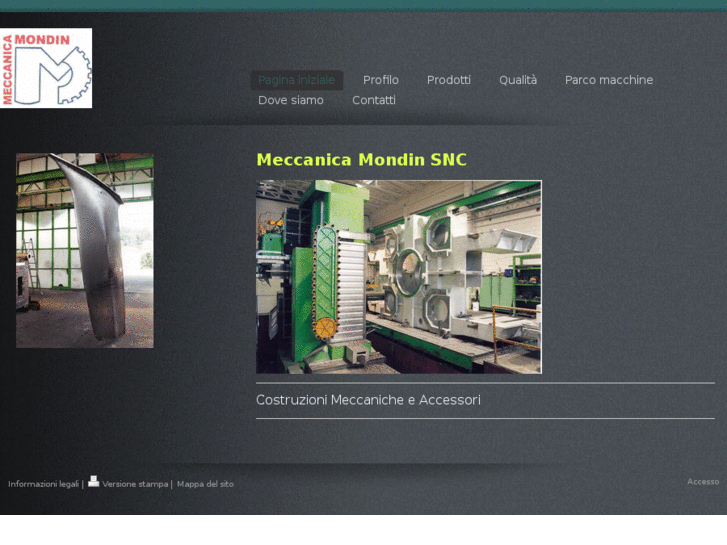Click the teal bar at the page top

(363, 5)
